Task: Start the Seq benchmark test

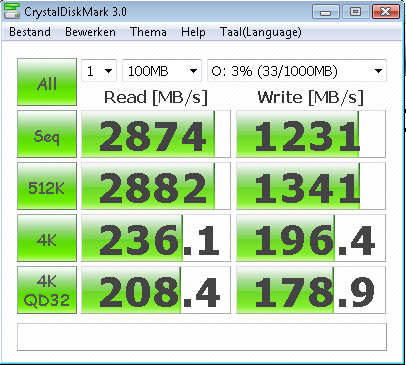Action: point(47,134)
